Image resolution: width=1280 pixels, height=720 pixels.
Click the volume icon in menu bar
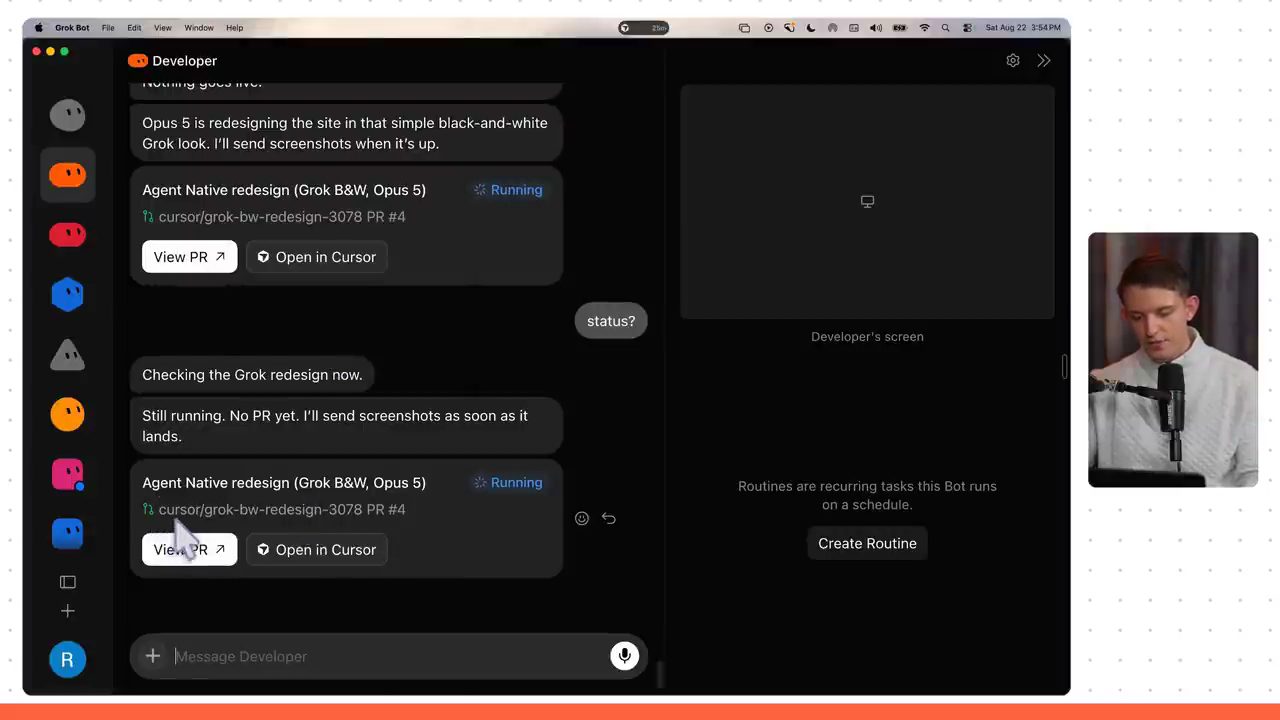(876, 28)
